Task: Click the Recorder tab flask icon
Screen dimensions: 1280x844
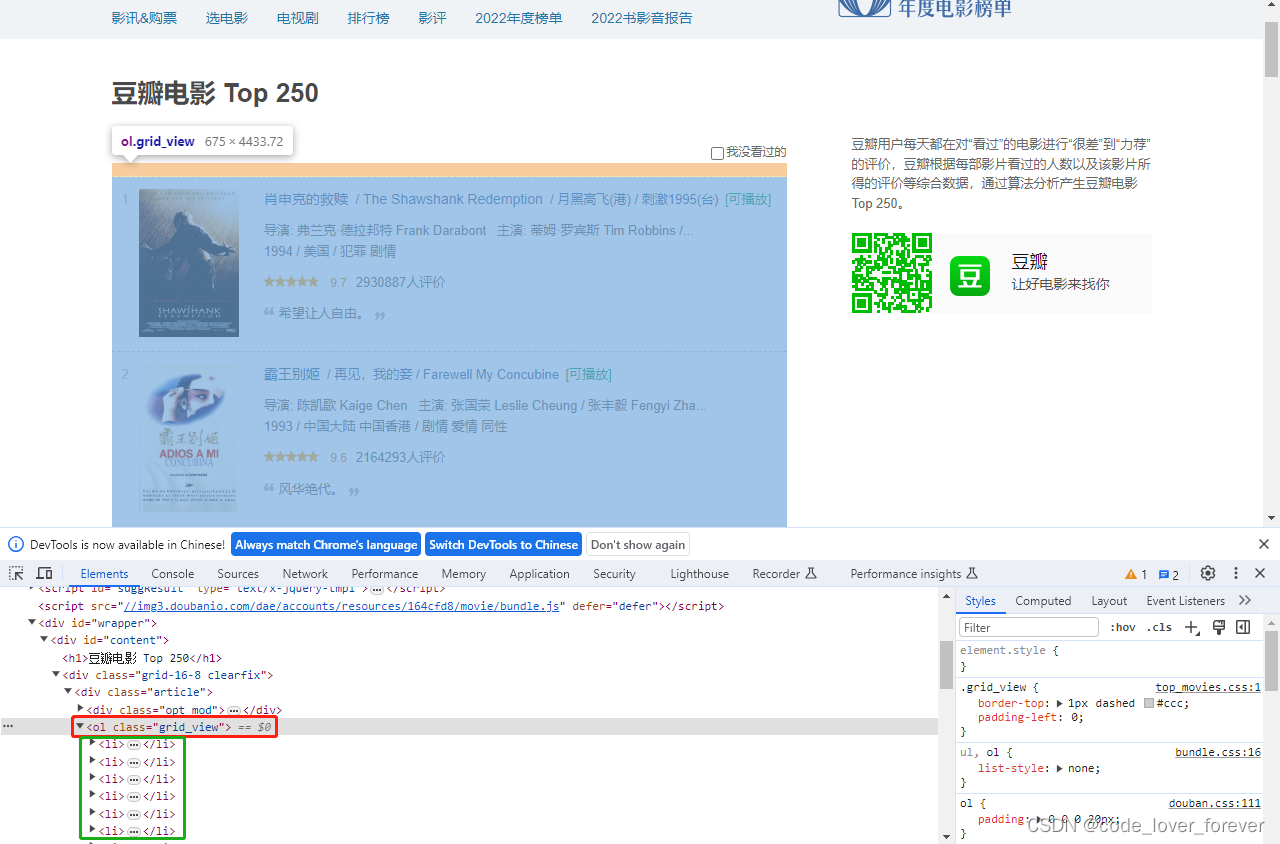Action: (811, 573)
